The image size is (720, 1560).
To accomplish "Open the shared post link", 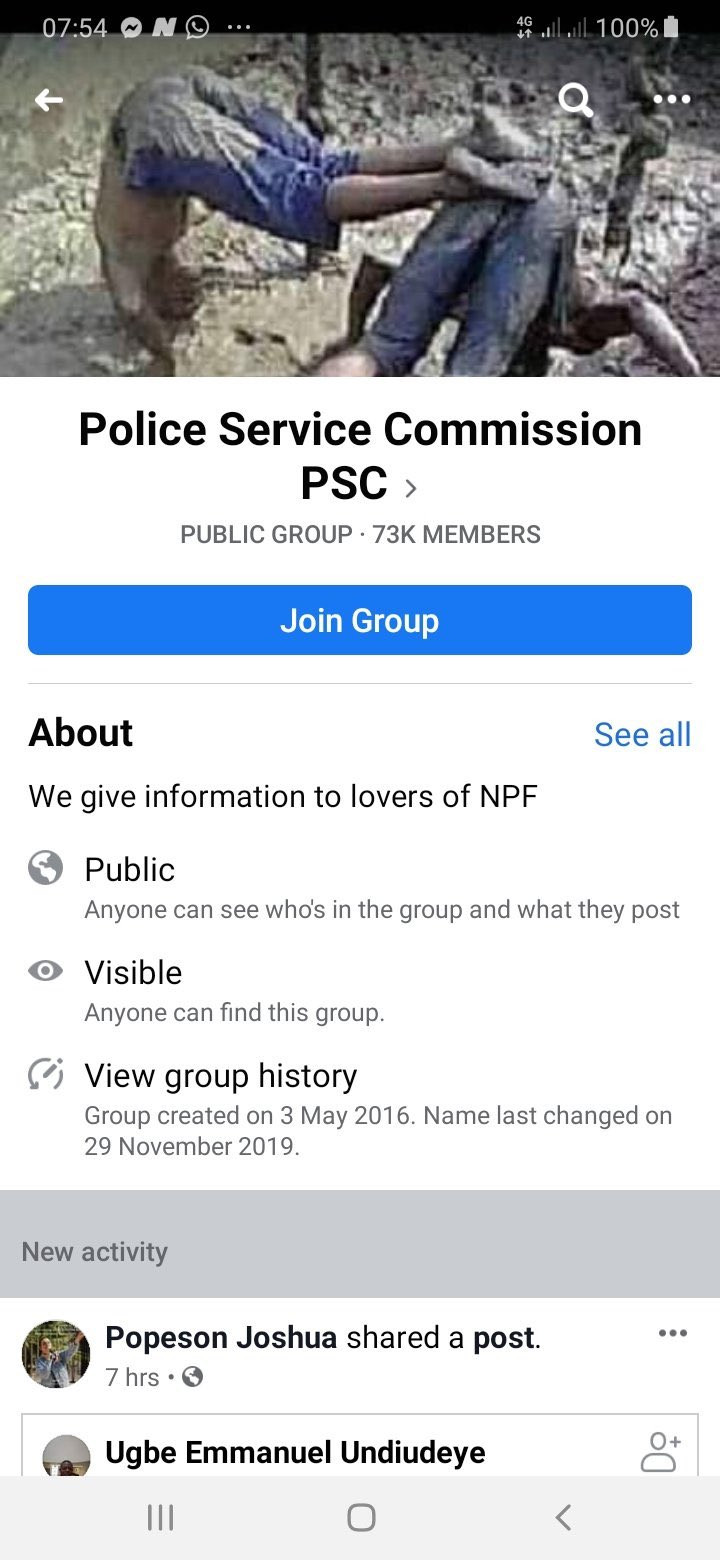I will pos(505,1337).
